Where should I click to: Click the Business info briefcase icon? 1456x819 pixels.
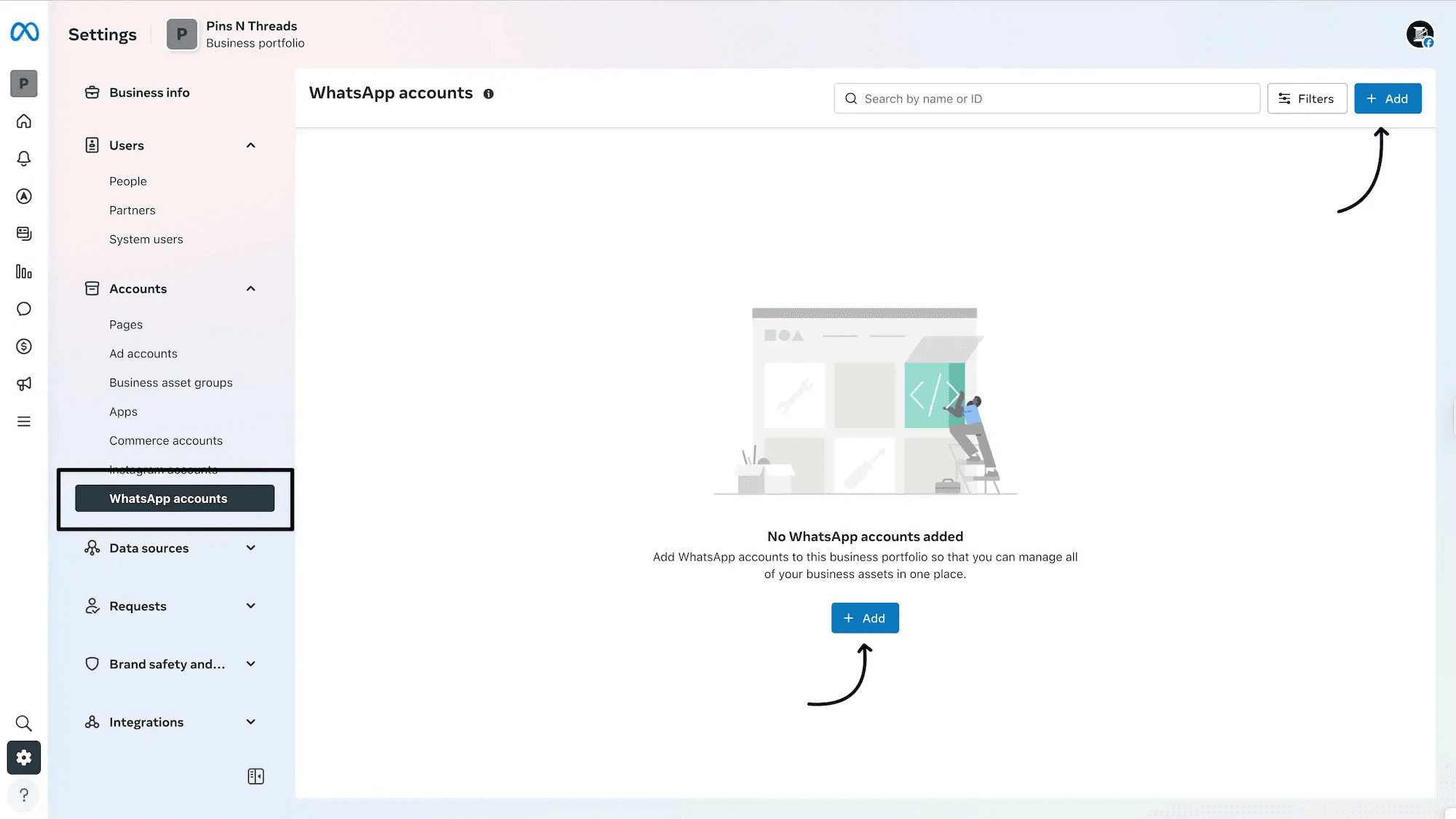point(92,92)
